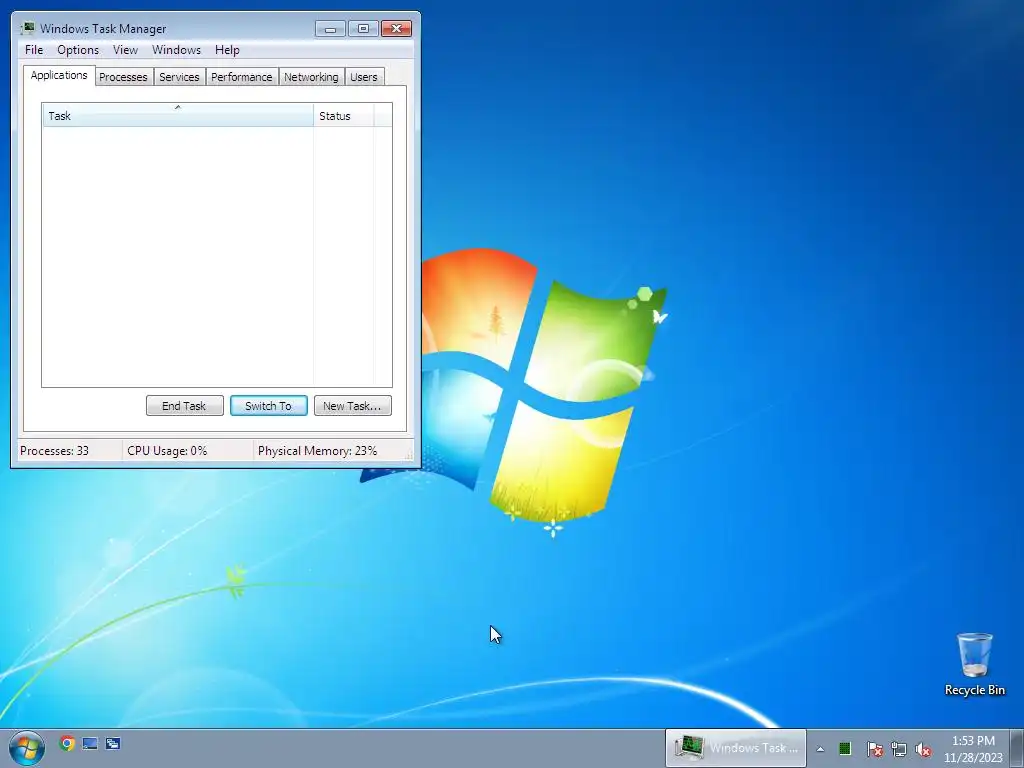The width and height of the screenshot is (1024, 768).
Task: Open the Help menu
Action: tap(227, 50)
